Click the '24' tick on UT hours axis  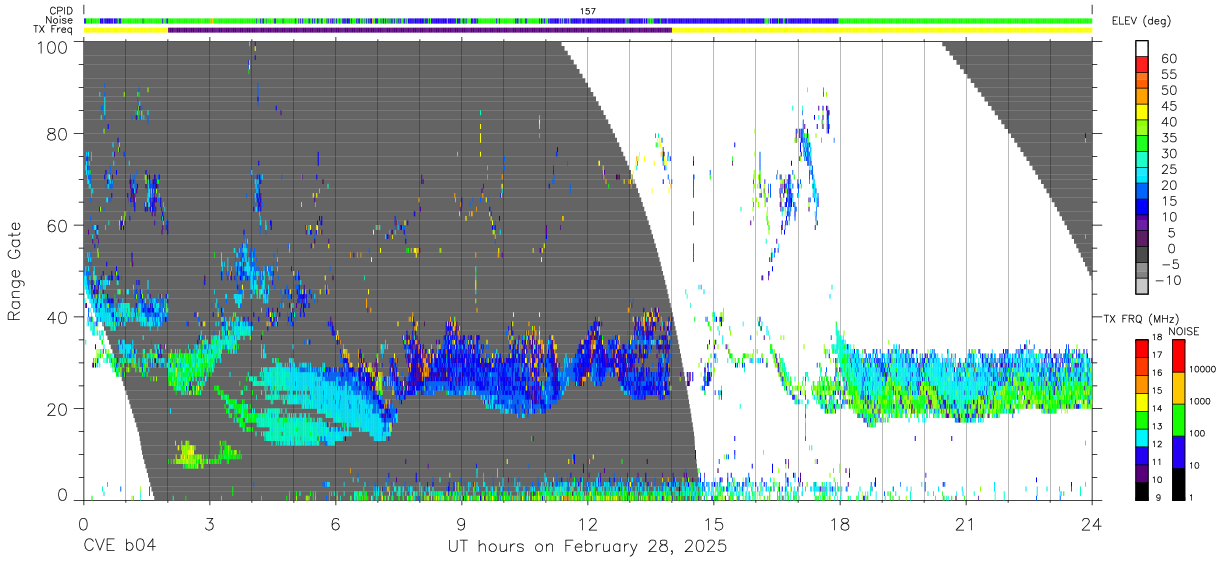(1092, 523)
